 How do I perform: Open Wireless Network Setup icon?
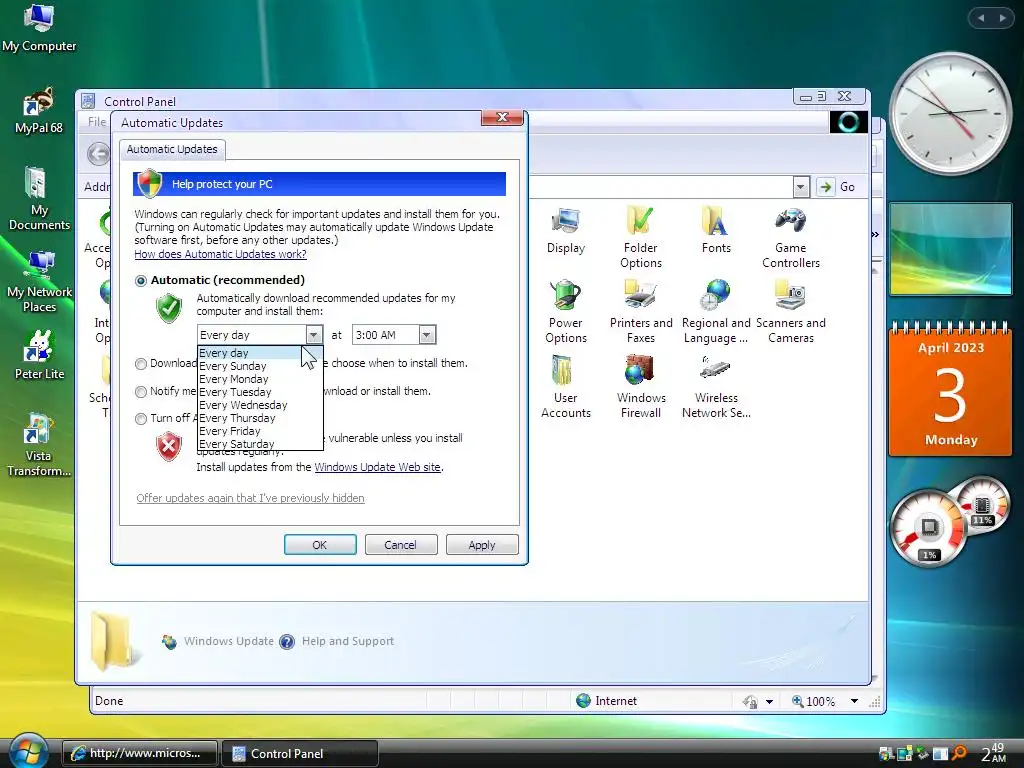click(x=716, y=387)
